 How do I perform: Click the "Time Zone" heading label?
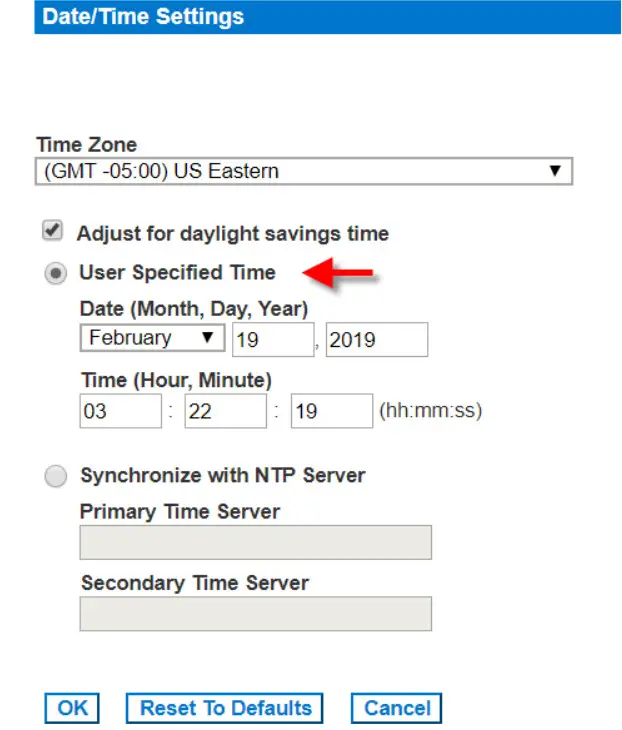tap(86, 145)
